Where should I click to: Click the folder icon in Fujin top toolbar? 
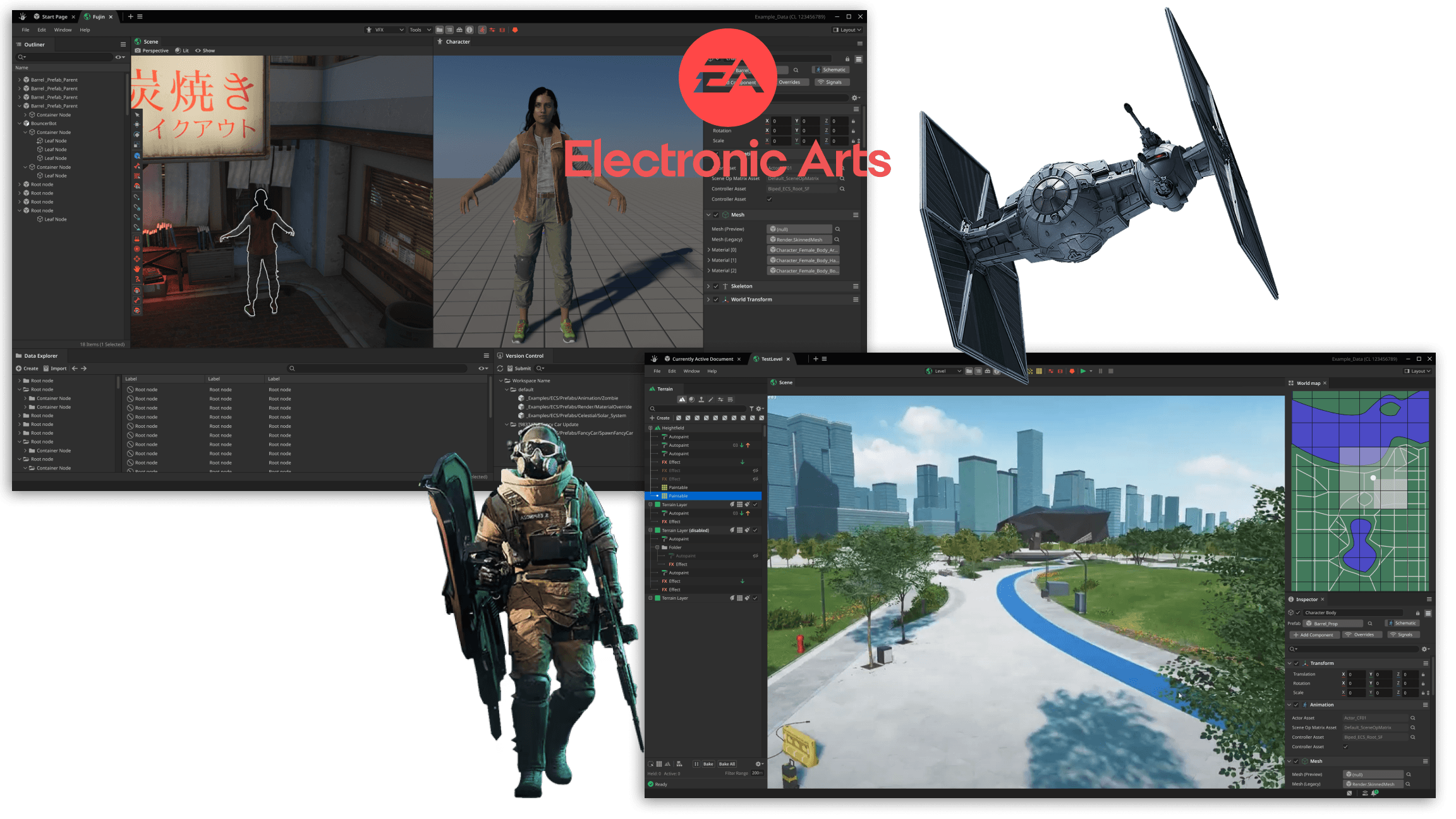pyautogui.click(x=439, y=30)
